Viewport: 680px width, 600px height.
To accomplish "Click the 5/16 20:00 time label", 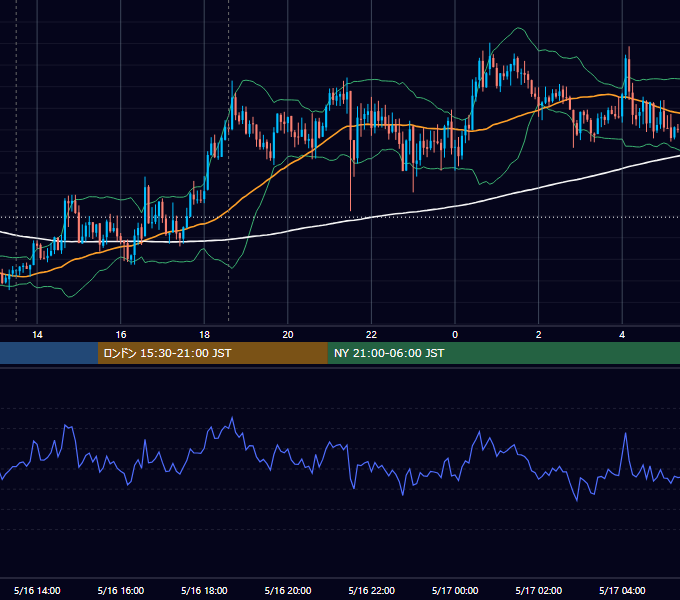I will (288, 590).
